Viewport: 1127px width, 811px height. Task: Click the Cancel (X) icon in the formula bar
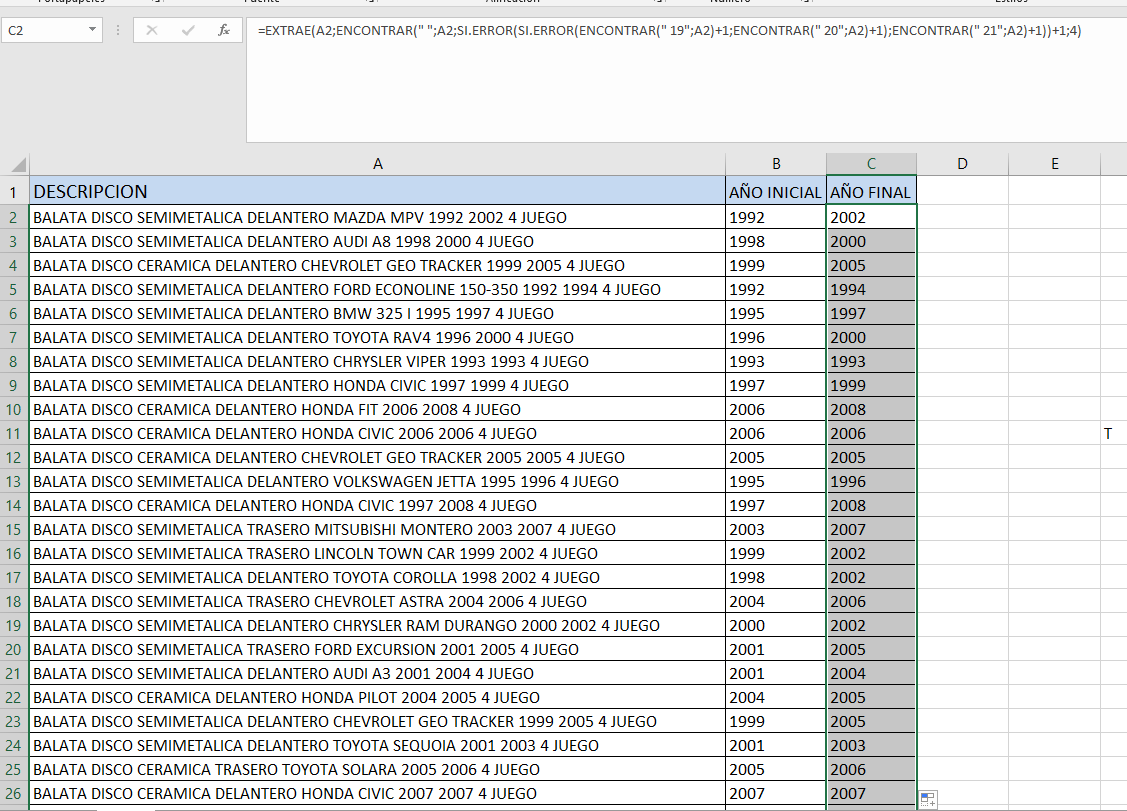point(152,30)
